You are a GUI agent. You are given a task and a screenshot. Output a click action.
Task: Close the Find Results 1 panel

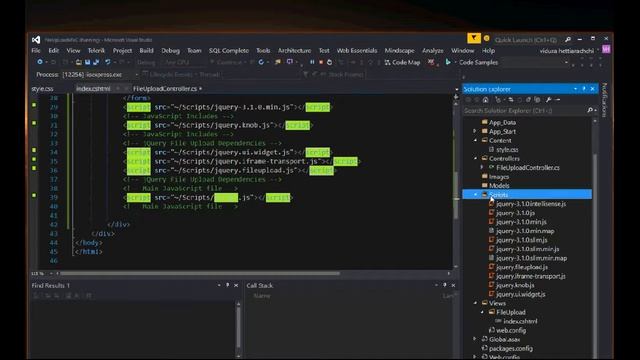tap(236, 285)
